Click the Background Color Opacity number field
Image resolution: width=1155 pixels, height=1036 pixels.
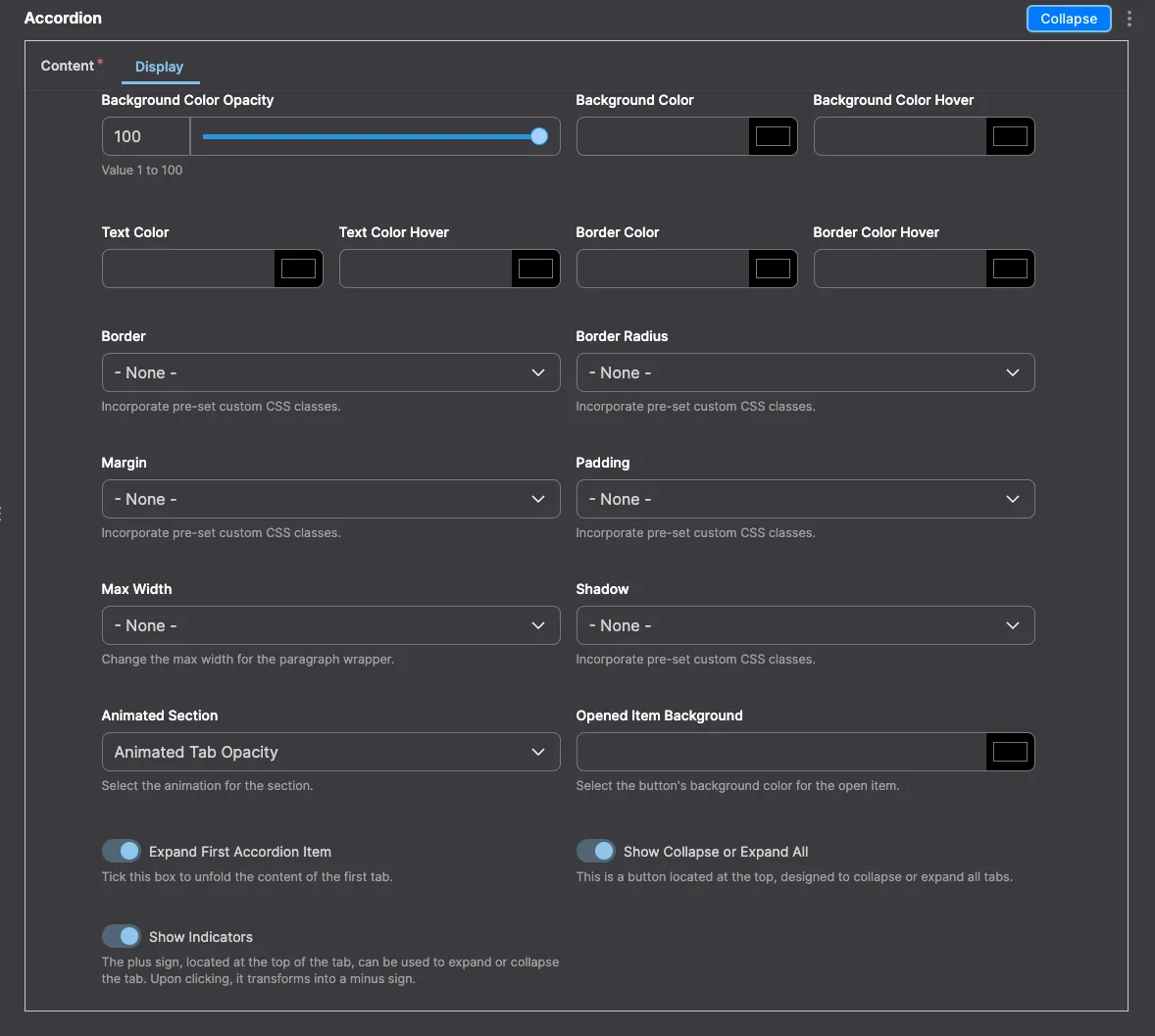[x=145, y=137]
